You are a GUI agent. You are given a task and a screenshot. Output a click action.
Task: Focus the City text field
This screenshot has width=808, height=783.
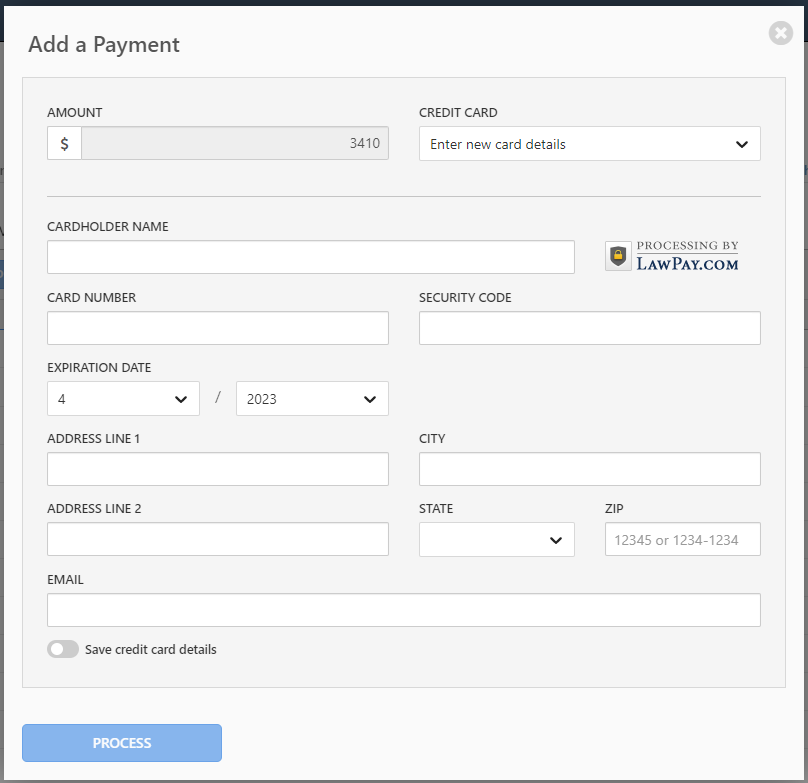click(590, 469)
